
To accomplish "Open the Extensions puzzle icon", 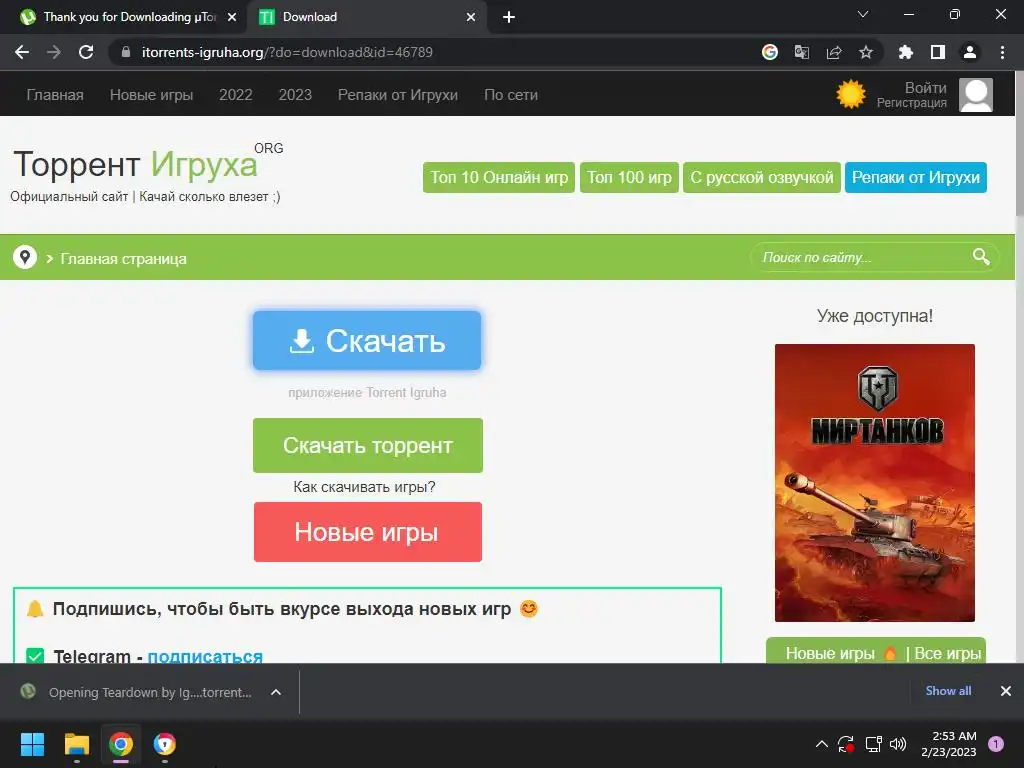I will click(906, 52).
